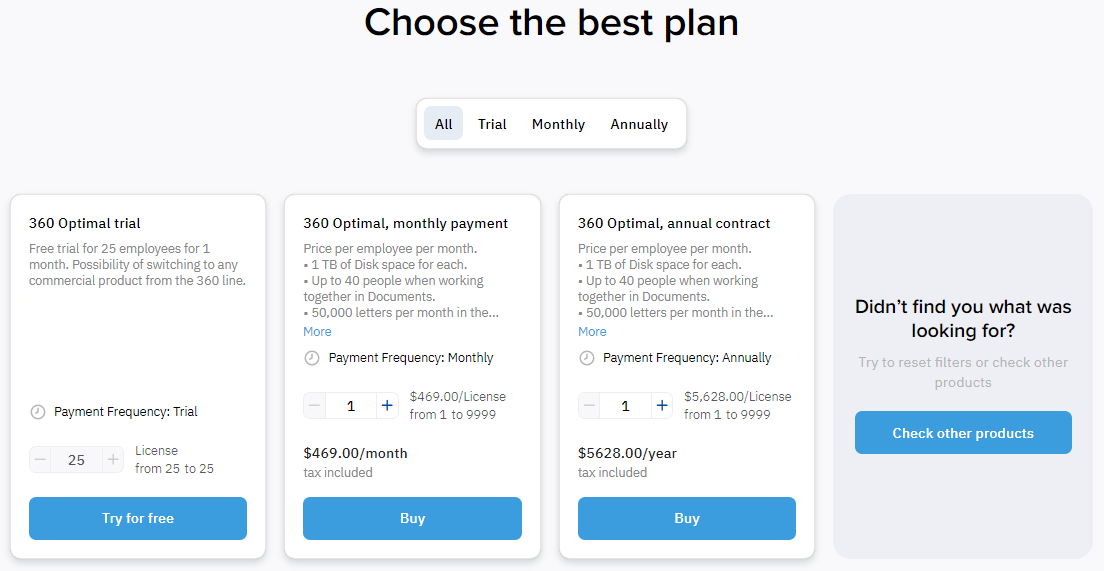Switch to the Trial filter tab
This screenshot has height=571, width=1104.
[492, 124]
